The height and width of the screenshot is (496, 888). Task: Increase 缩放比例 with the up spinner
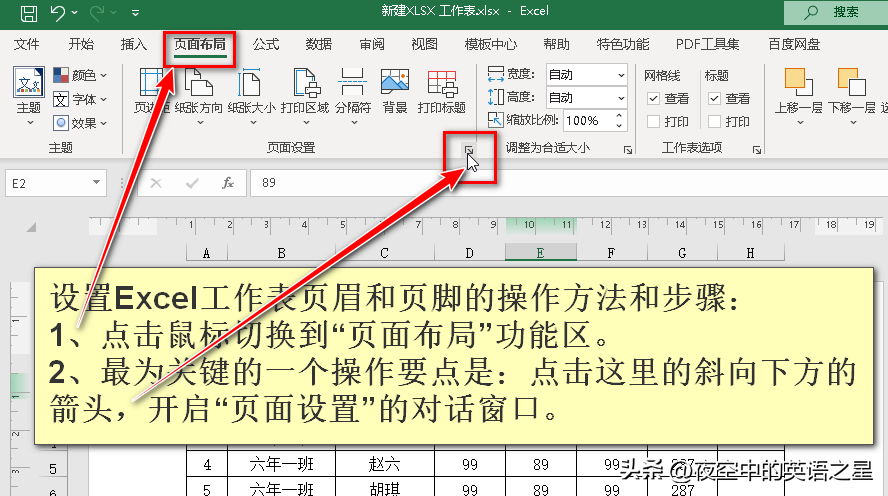[619, 116]
